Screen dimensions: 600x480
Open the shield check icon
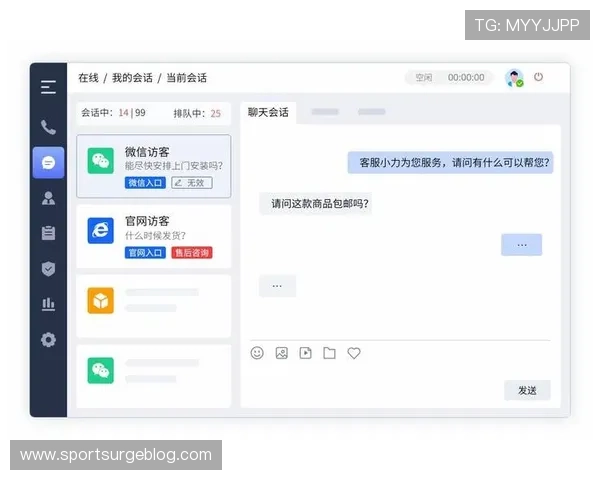(48, 269)
